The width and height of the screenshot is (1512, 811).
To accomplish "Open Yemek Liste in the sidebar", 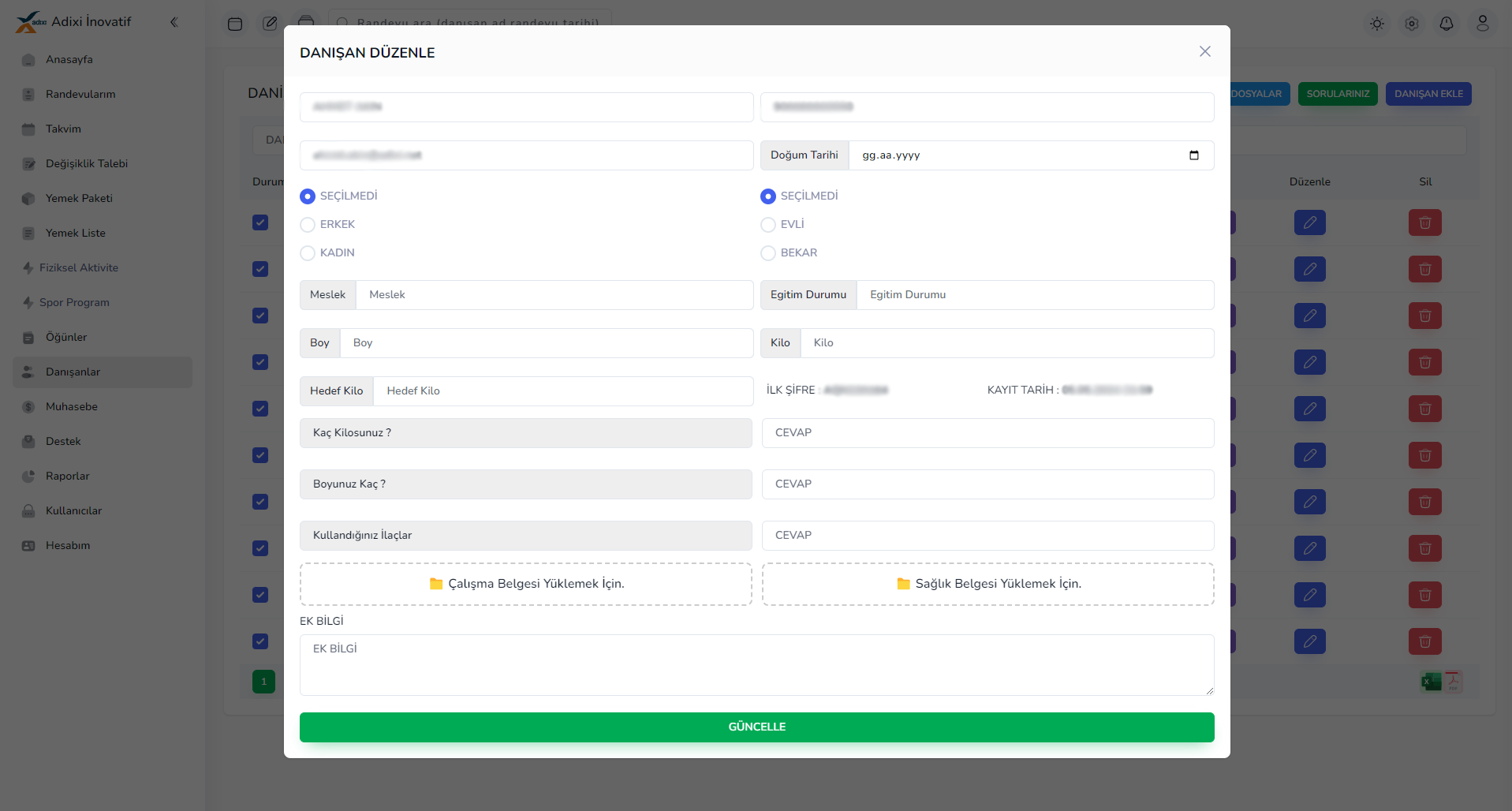I will click(103, 234).
